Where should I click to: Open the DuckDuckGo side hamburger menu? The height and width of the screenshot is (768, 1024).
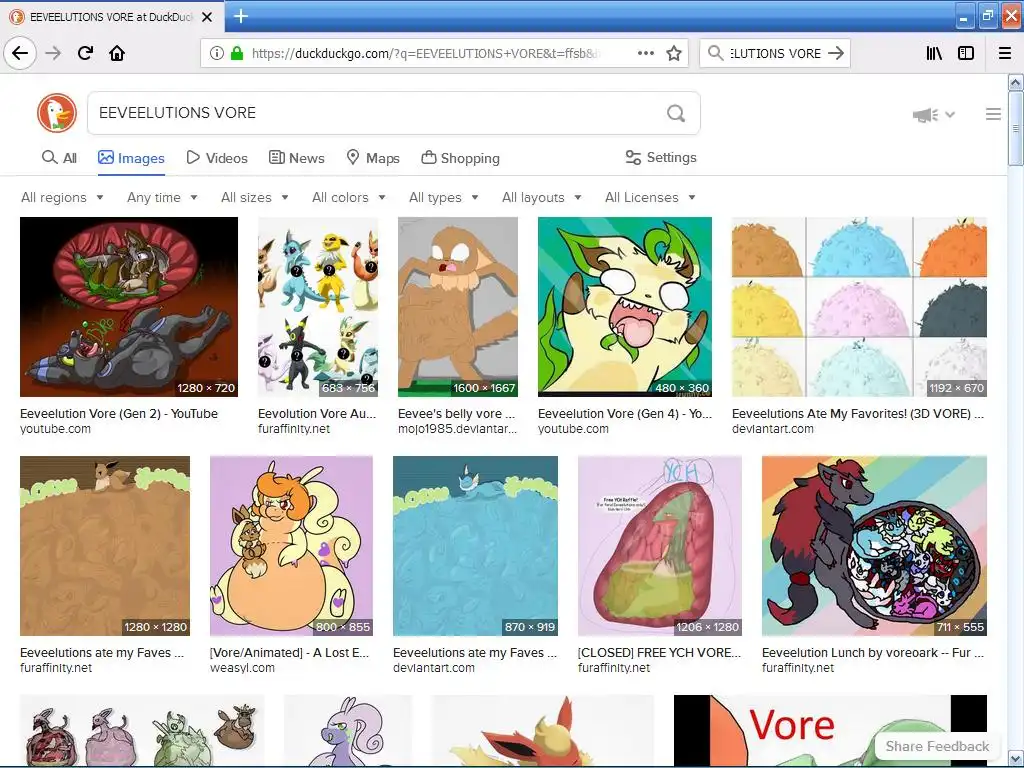click(x=993, y=114)
